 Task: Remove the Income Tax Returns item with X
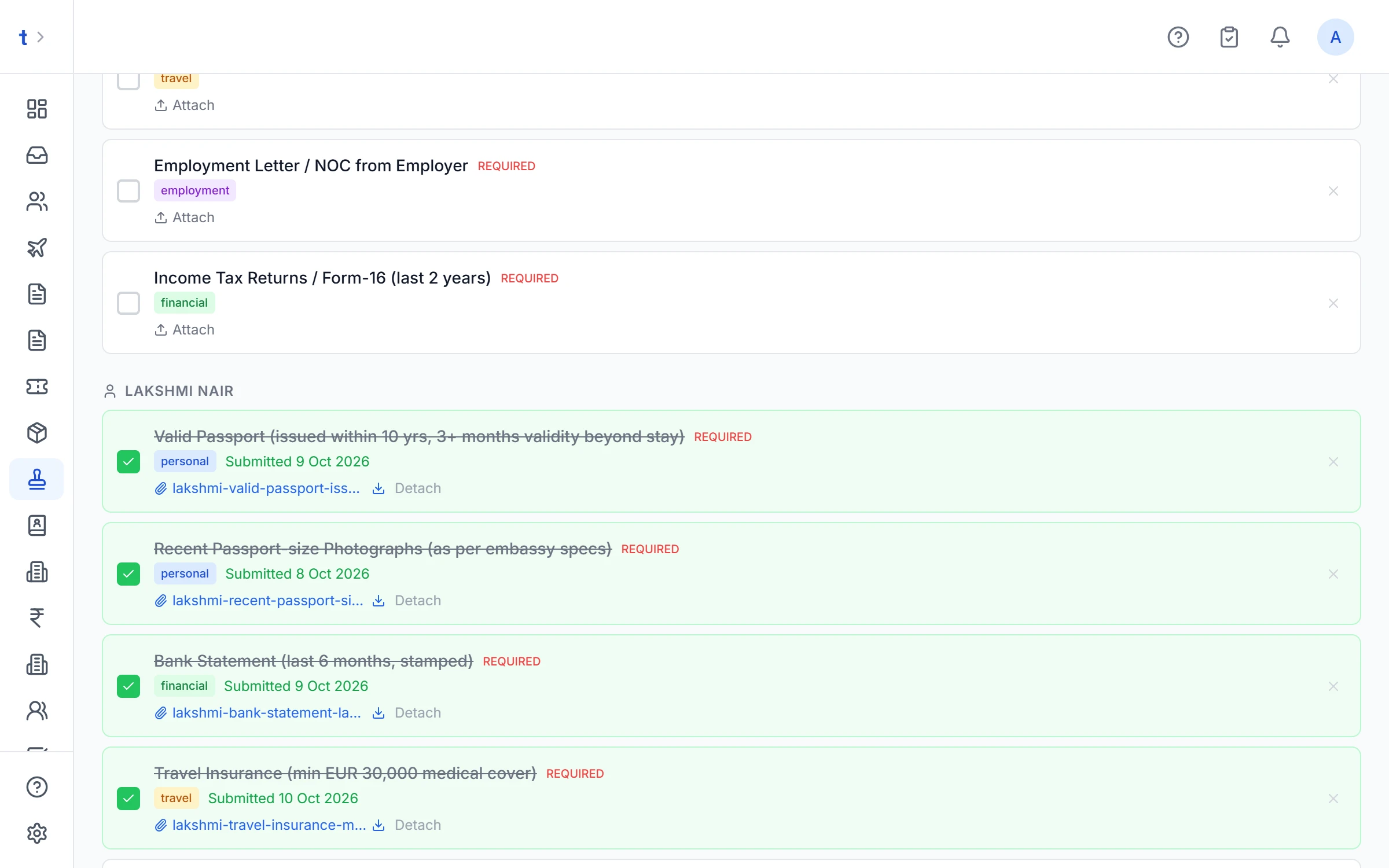1333,303
